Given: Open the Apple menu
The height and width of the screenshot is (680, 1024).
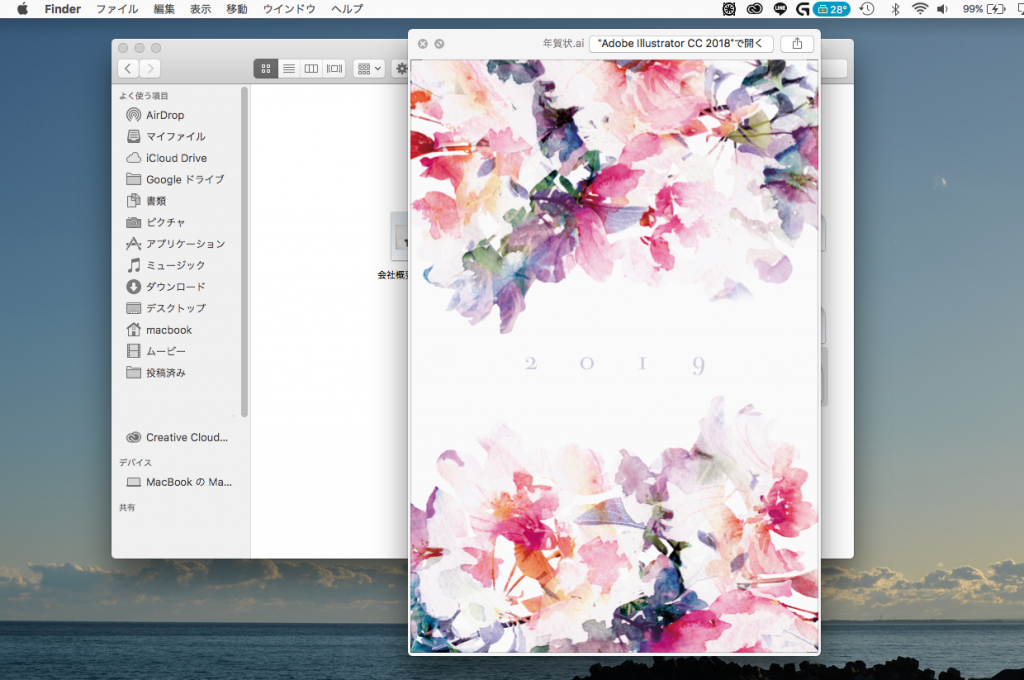Looking at the screenshot, I should pyautogui.click(x=22, y=9).
